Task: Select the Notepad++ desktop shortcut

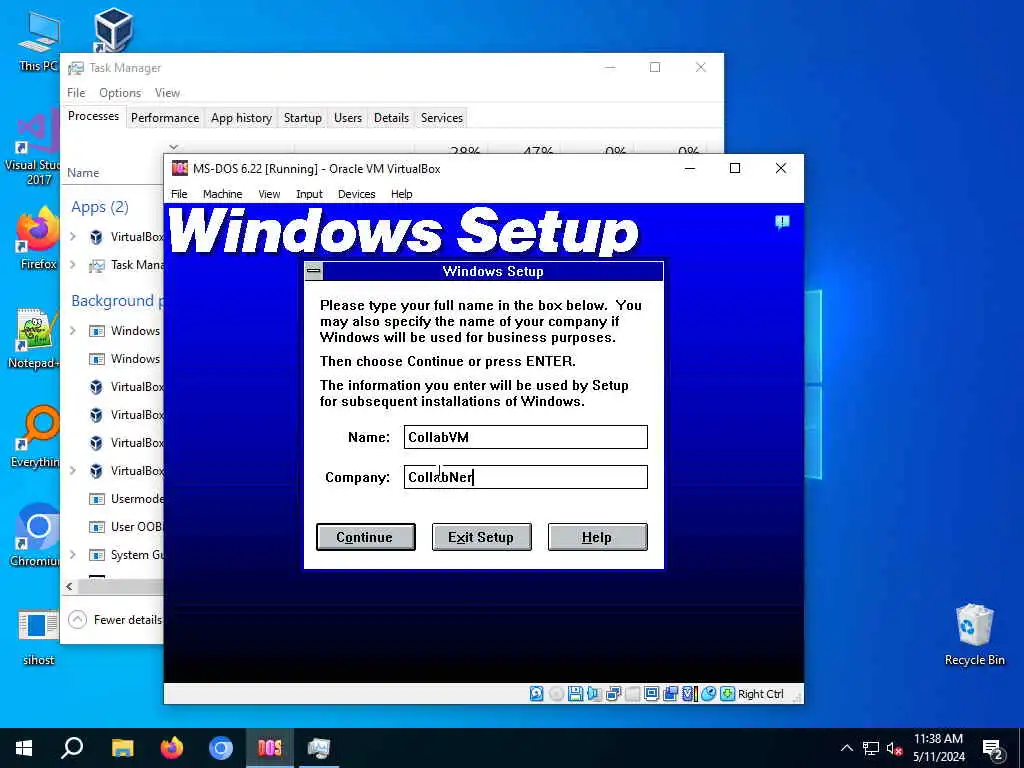Action: (34, 338)
